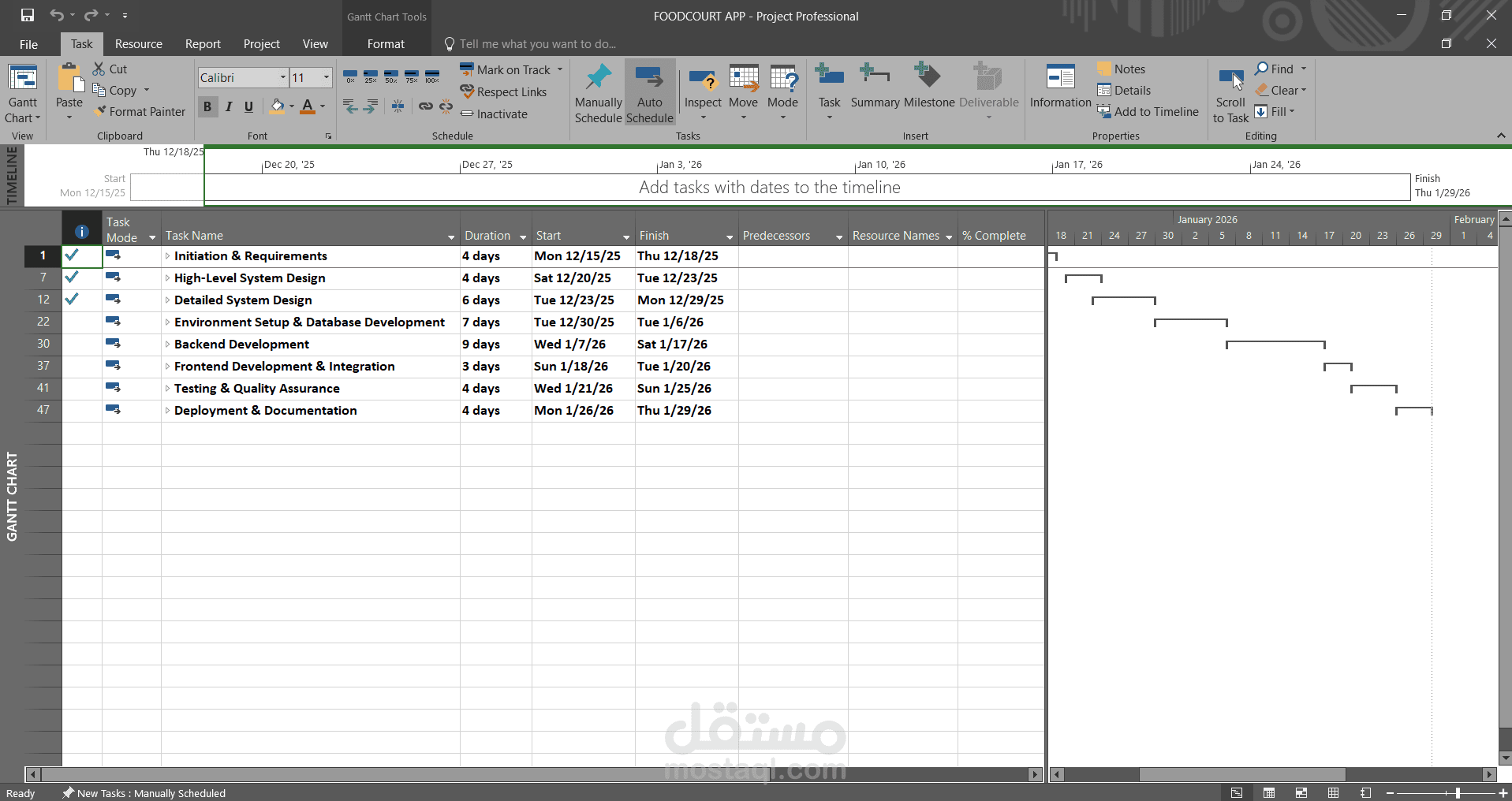
Task: Open Finish column filter dropdown
Action: 730,237
